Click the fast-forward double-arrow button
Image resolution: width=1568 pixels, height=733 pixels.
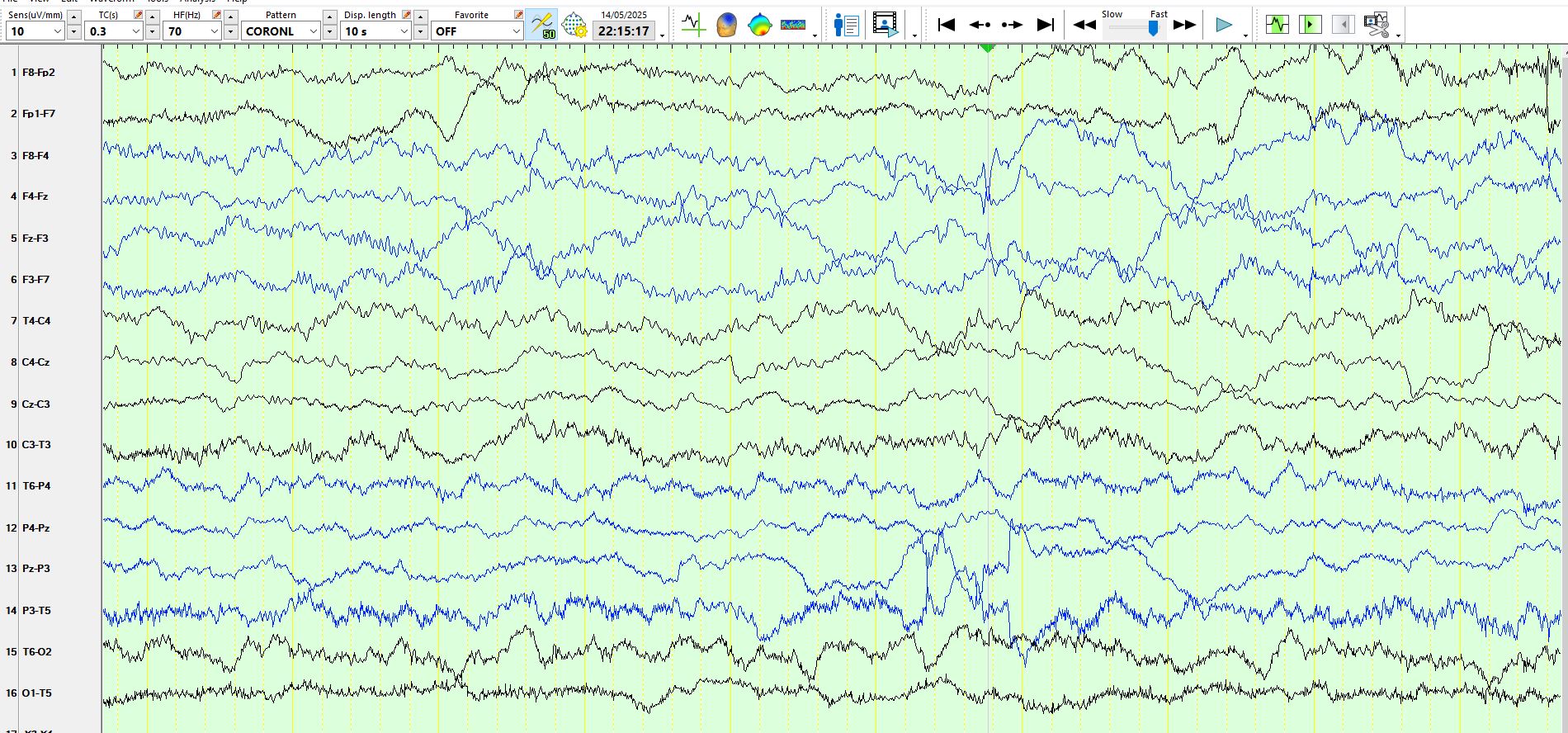(1185, 25)
